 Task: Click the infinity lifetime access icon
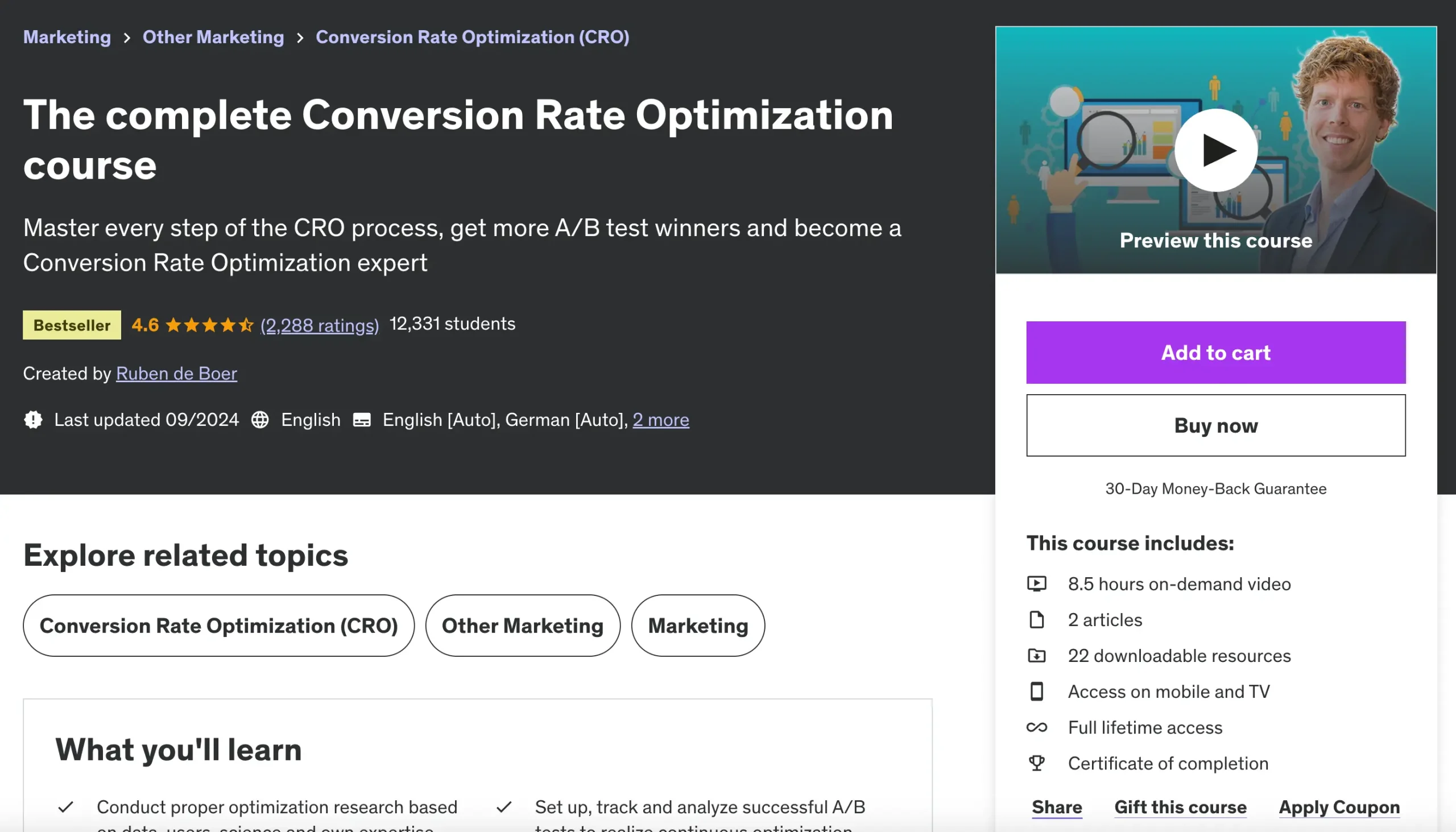(1037, 727)
